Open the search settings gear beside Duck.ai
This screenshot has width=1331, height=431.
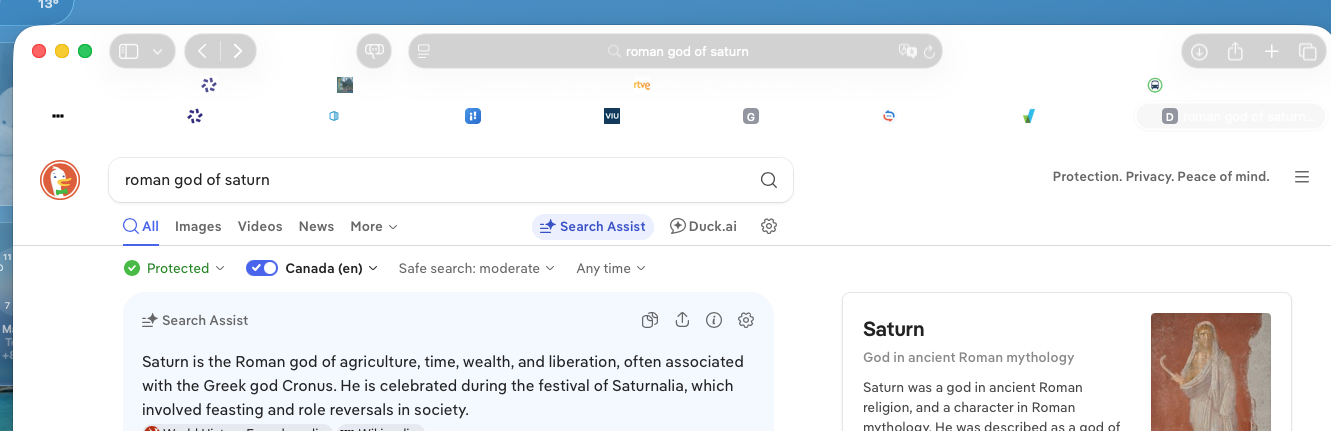(x=769, y=226)
